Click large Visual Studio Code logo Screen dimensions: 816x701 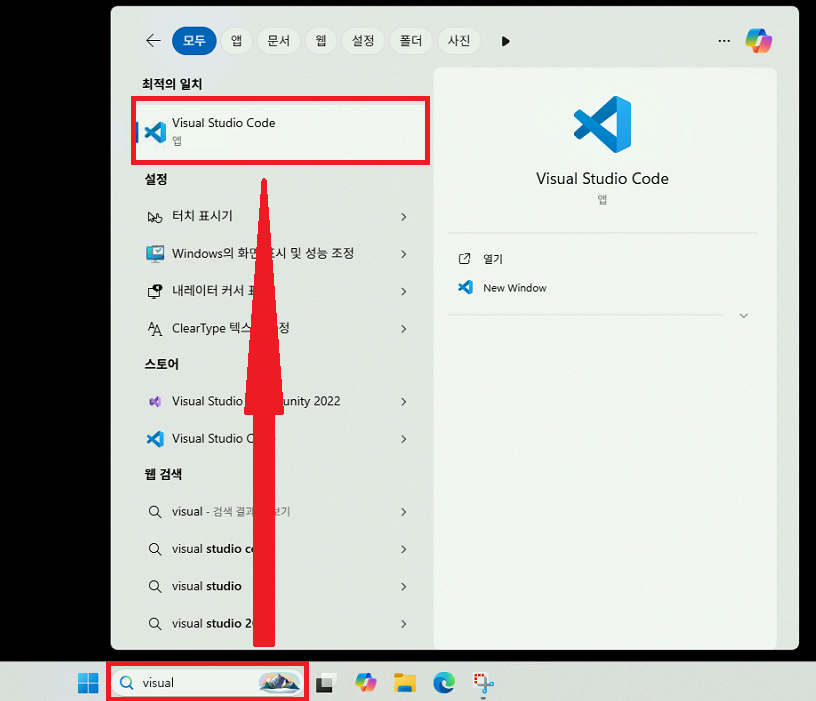603,124
